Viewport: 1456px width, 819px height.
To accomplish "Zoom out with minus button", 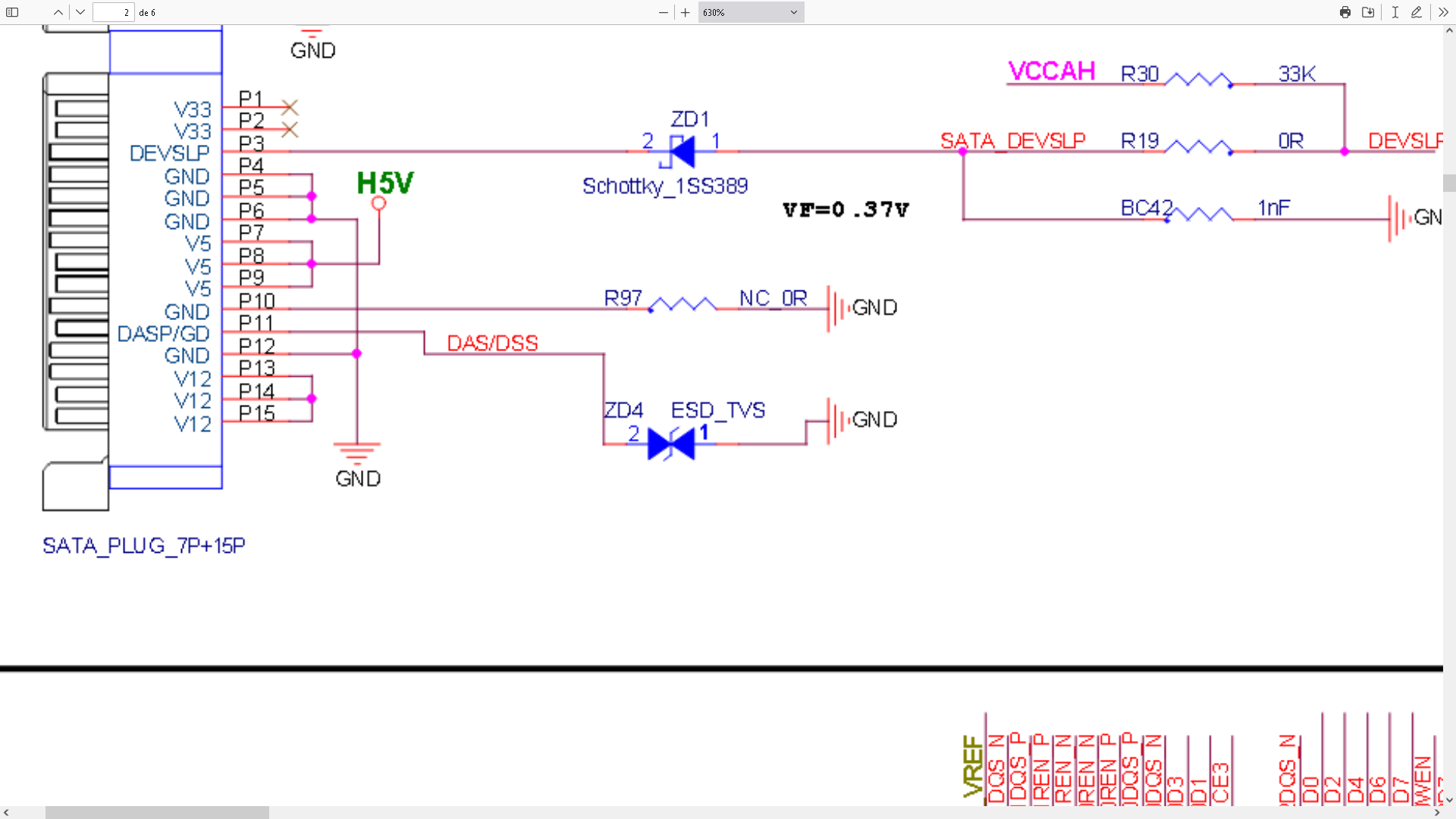I will (664, 12).
